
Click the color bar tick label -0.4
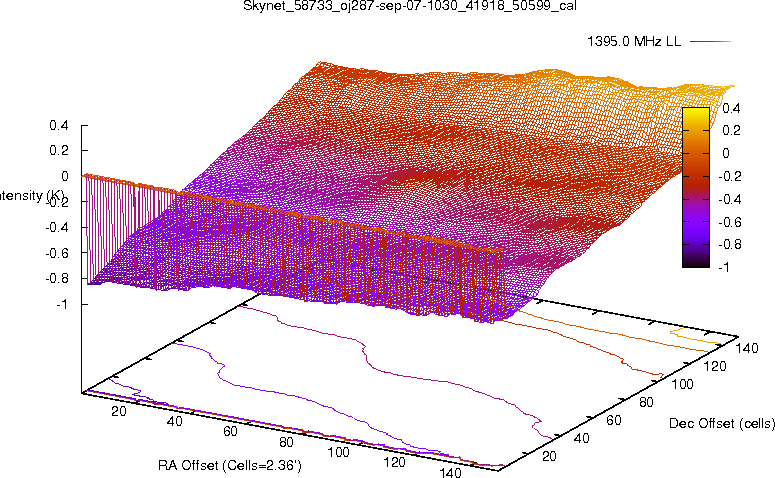(x=729, y=199)
